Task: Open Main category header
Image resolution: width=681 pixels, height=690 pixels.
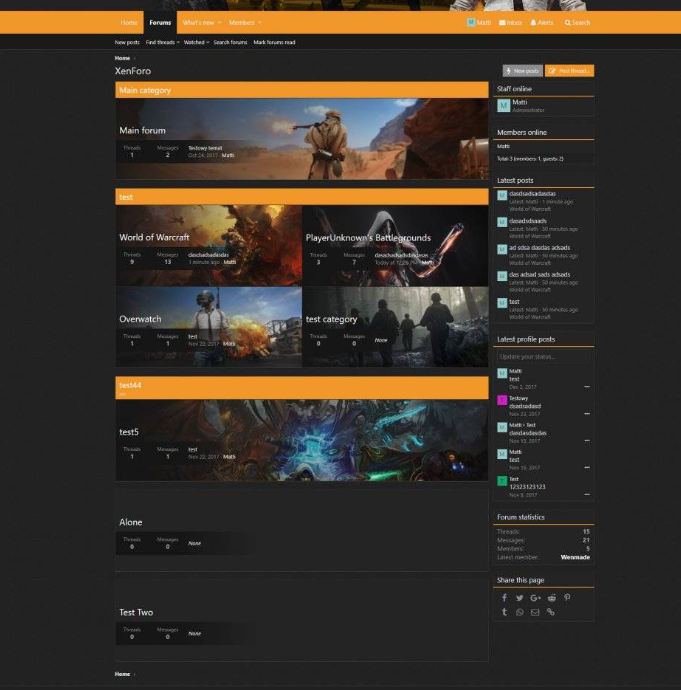Action: click(145, 90)
